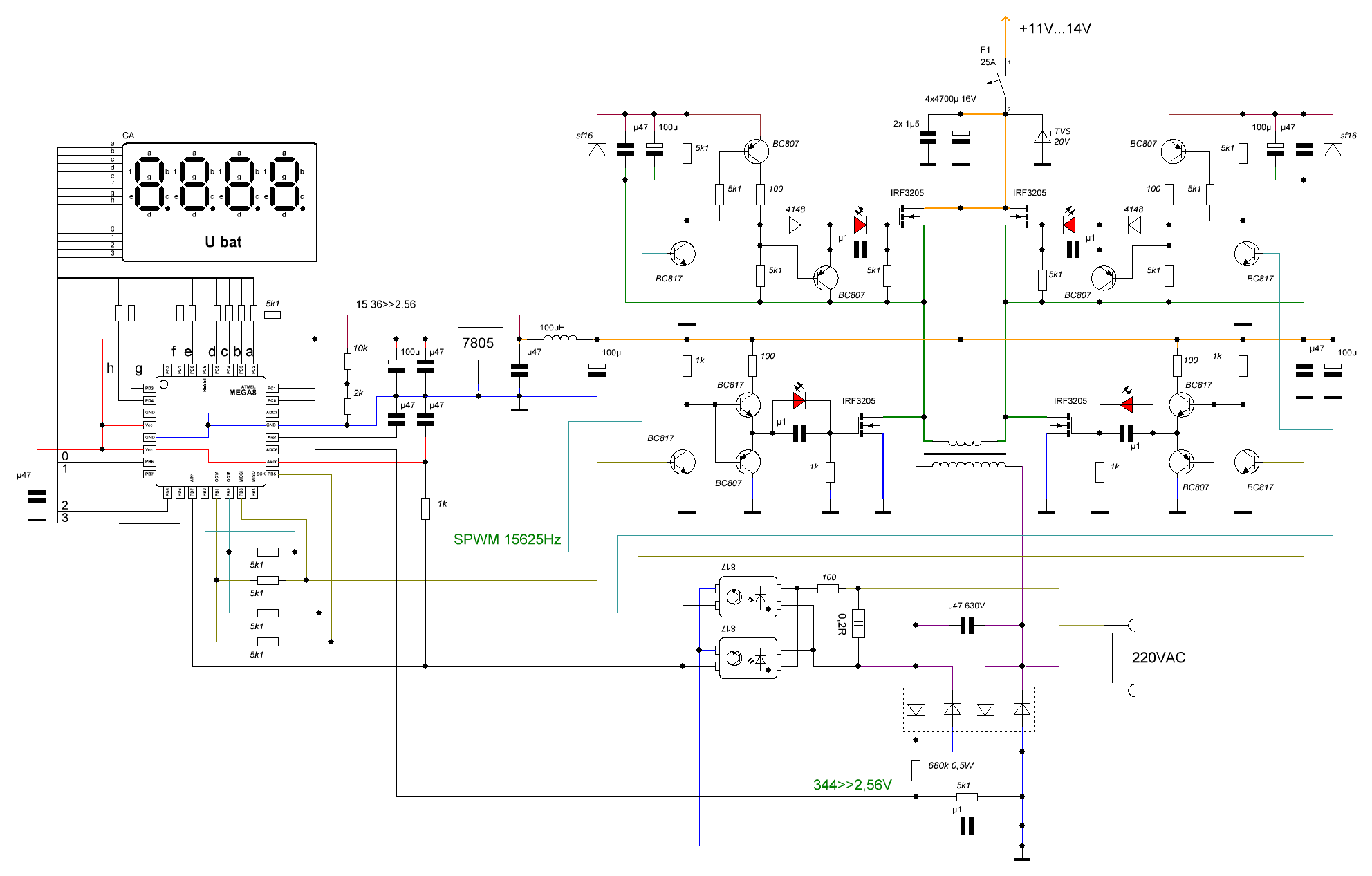Select the 2x 1µ5 capacitor

tap(928, 137)
